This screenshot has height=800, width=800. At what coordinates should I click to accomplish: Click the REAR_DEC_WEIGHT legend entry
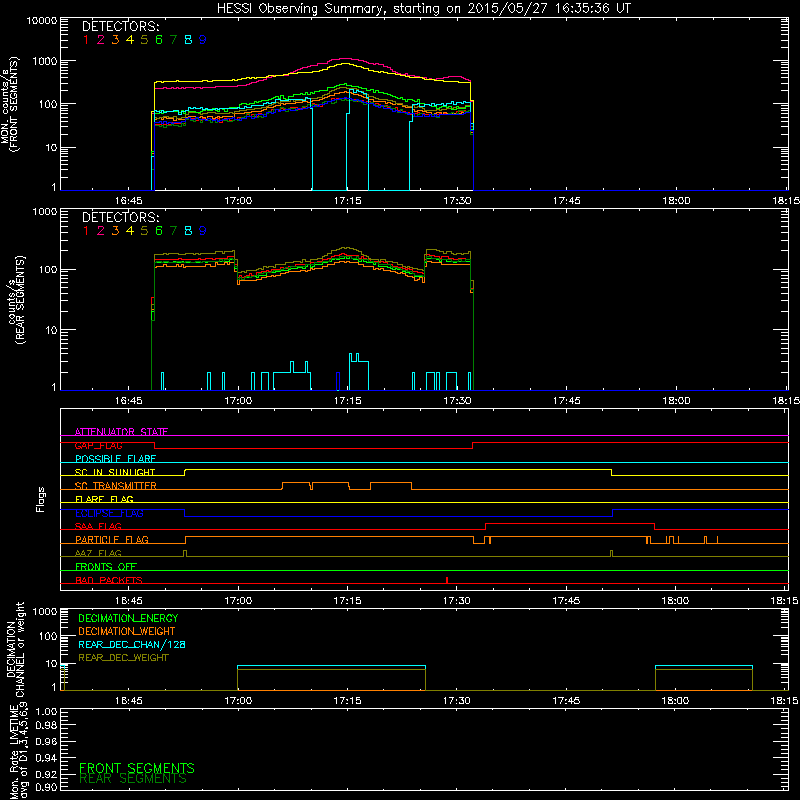point(123,658)
